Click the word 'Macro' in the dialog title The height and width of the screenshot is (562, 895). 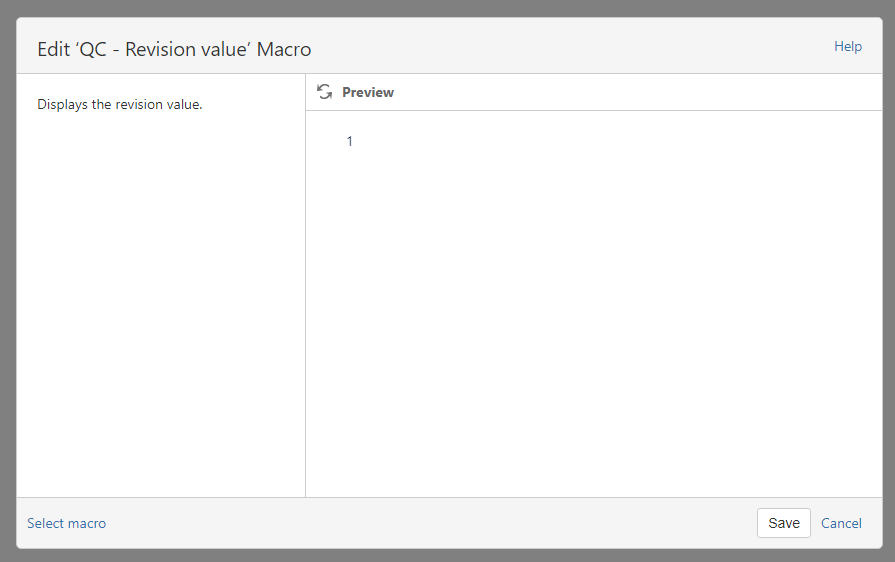coord(283,49)
